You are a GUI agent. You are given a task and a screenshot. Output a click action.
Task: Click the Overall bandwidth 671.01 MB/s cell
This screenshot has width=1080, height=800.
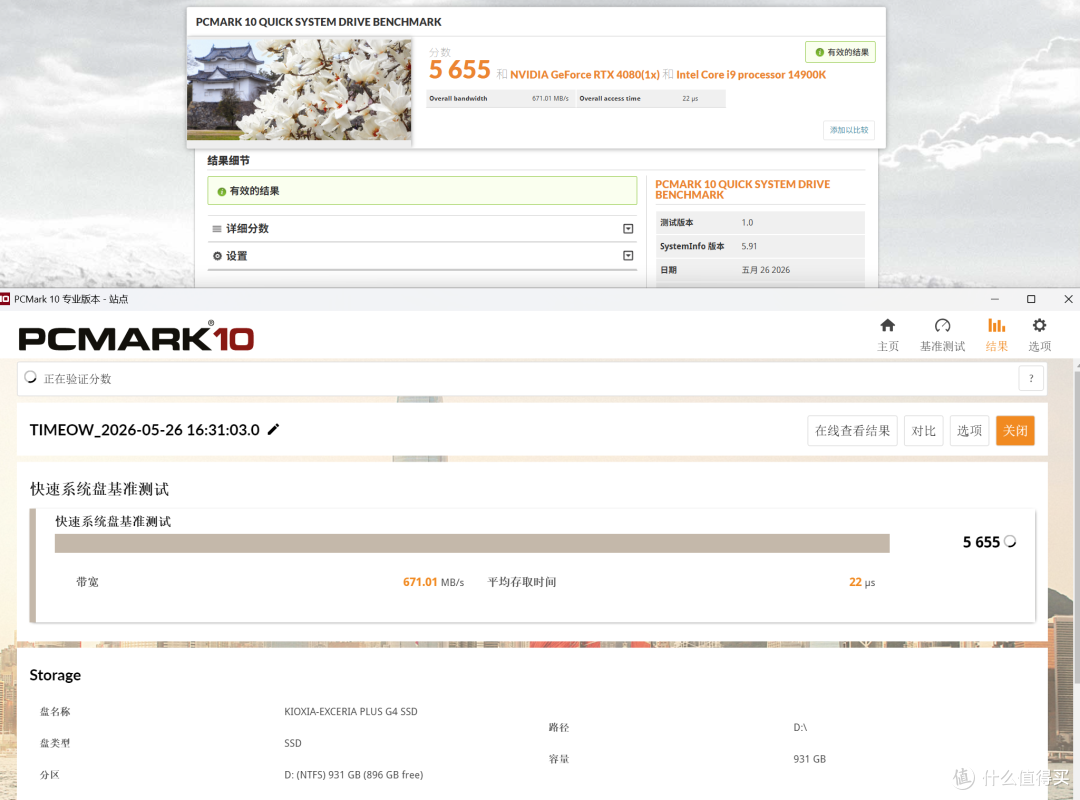click(501, 99)
